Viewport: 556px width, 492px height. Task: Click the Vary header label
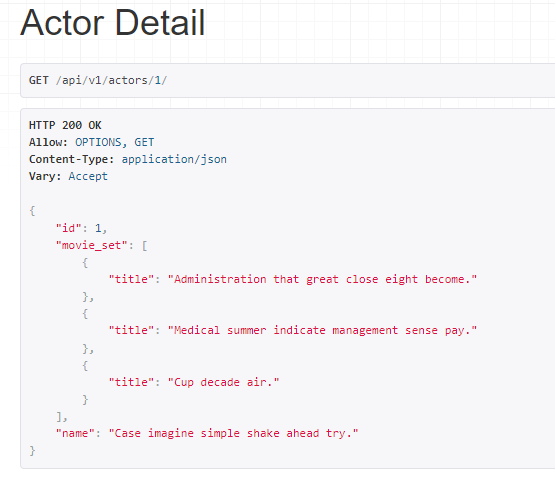pos(45,176)
